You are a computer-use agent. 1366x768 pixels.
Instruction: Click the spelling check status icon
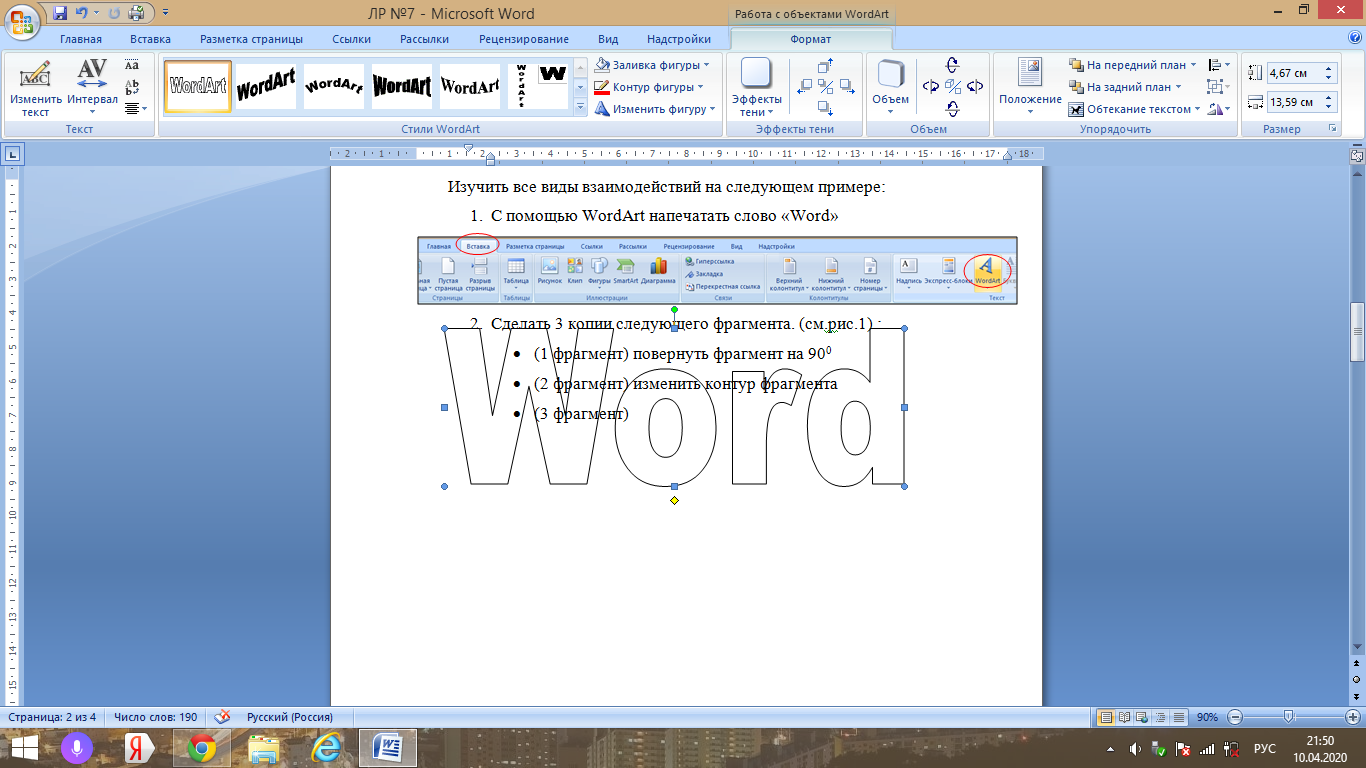point(223,717)
